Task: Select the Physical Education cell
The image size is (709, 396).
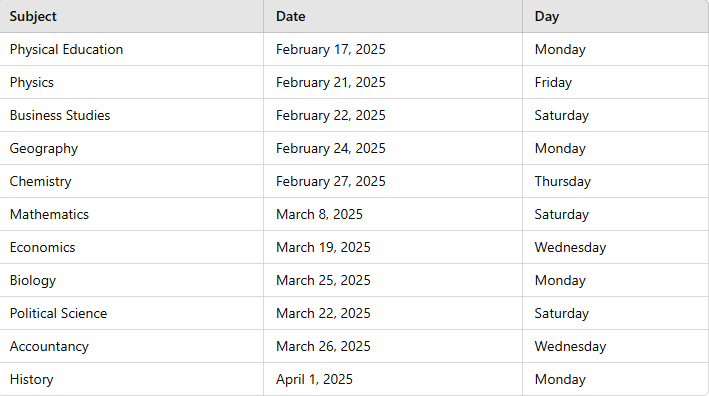Action: coord(132,49)
